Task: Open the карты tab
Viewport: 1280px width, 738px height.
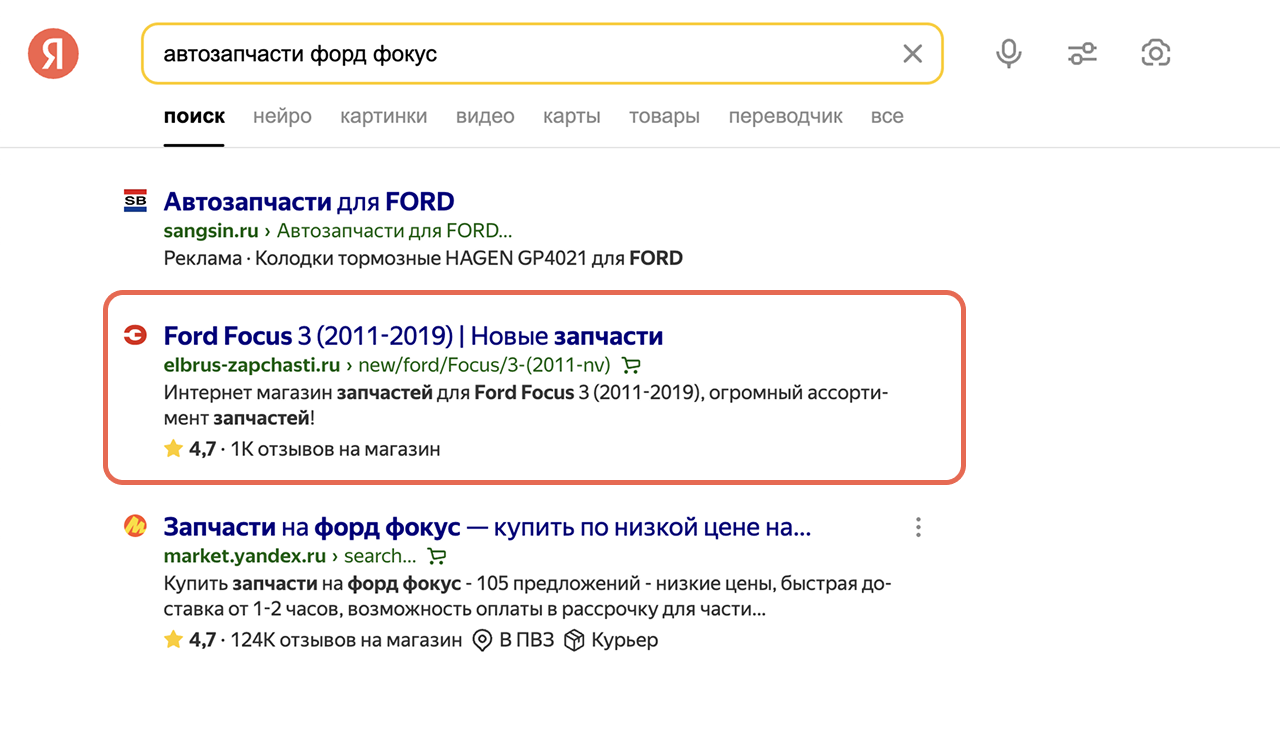Action: pyautogui.click(x=572, y=116)
